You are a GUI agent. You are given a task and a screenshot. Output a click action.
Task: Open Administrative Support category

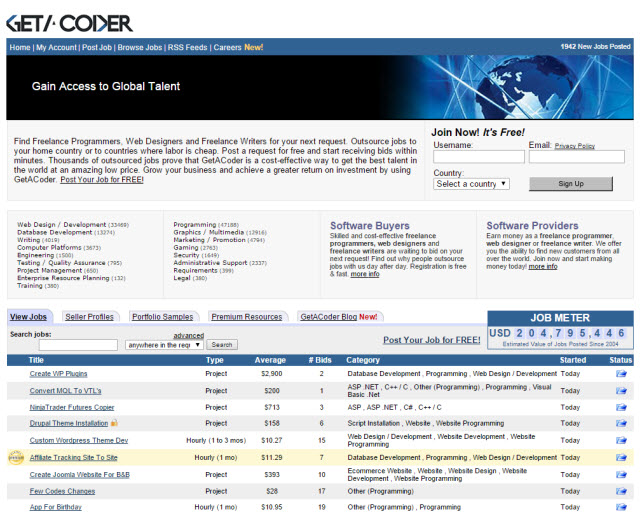tap(210, 263)
